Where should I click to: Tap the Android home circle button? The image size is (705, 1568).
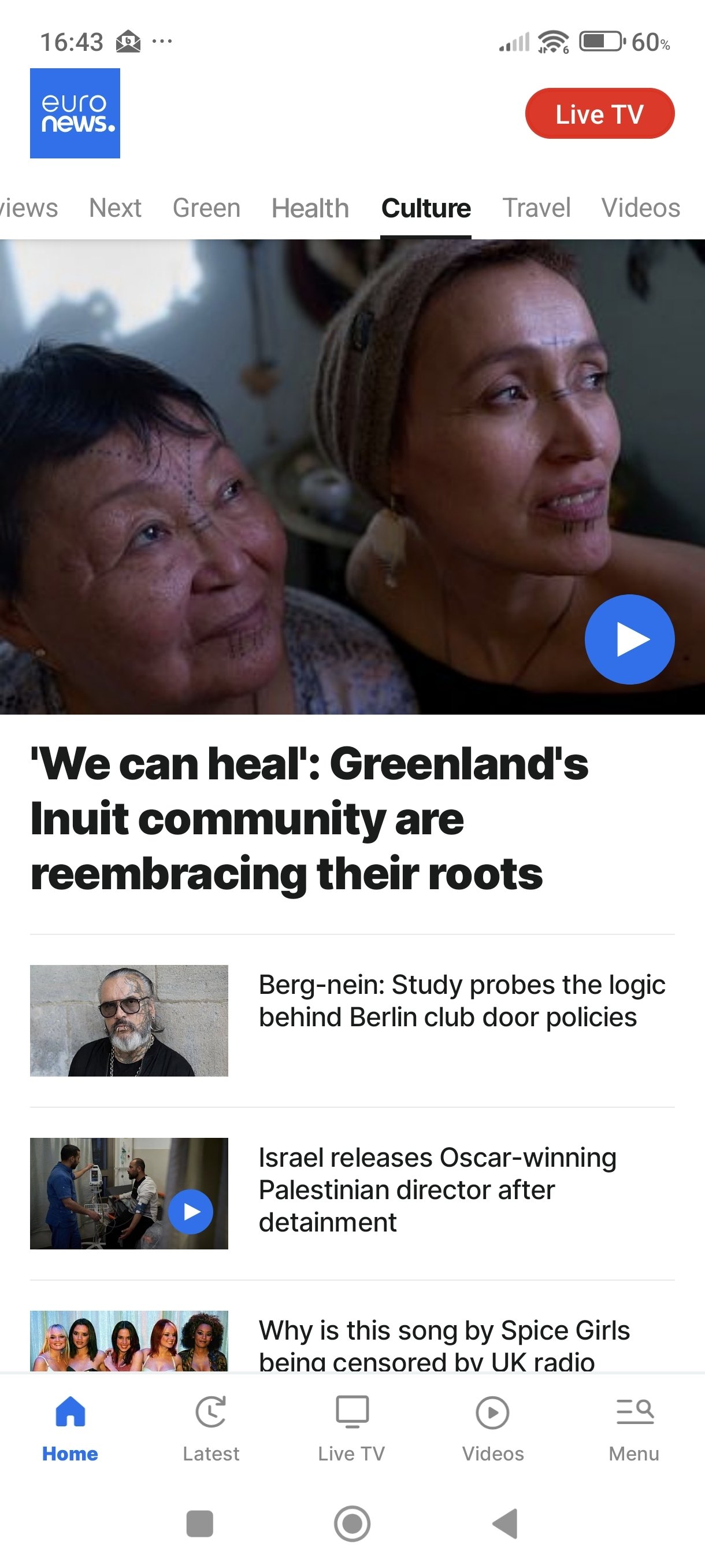coord(352,1523)
